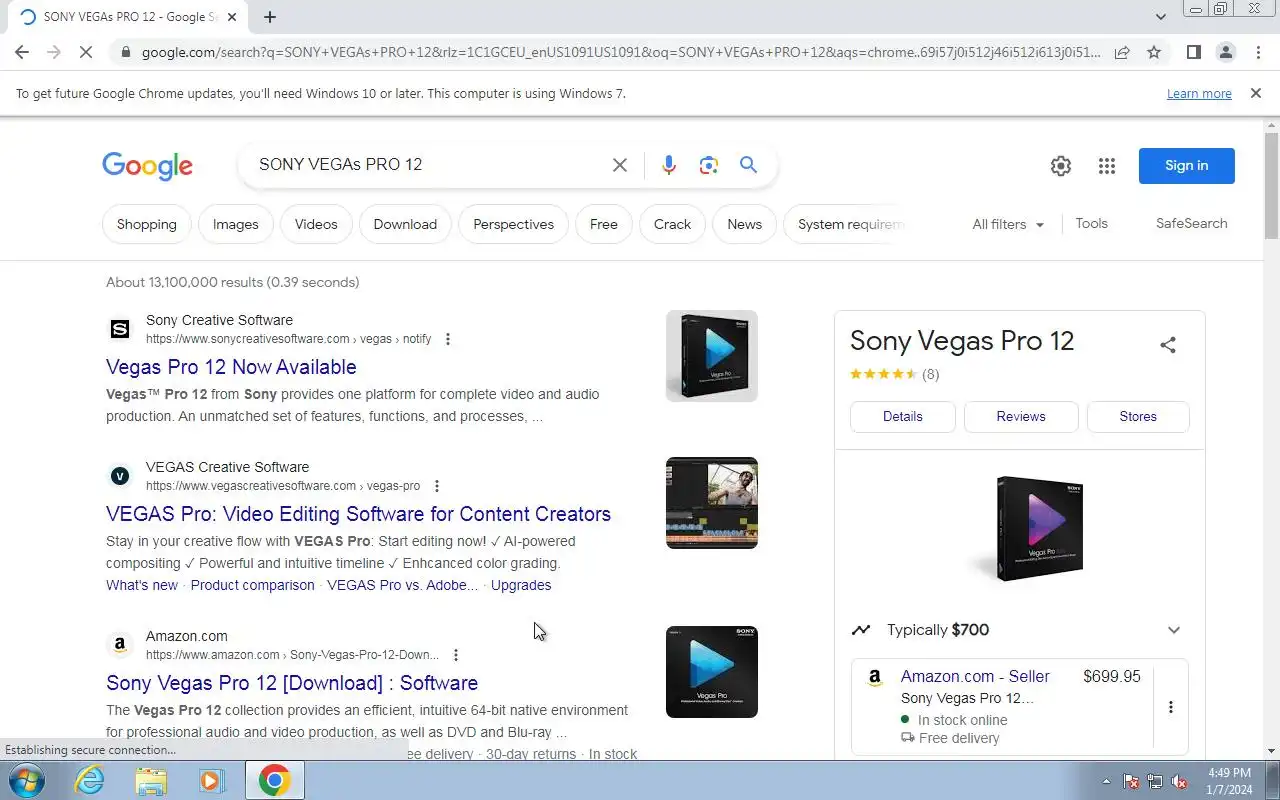Open Sony Creative Software result thumbnail

[712, 356]
